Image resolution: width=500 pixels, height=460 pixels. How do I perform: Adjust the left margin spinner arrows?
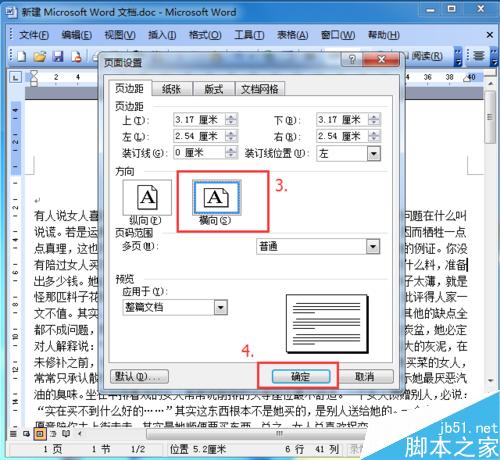(x=231, y=136)
